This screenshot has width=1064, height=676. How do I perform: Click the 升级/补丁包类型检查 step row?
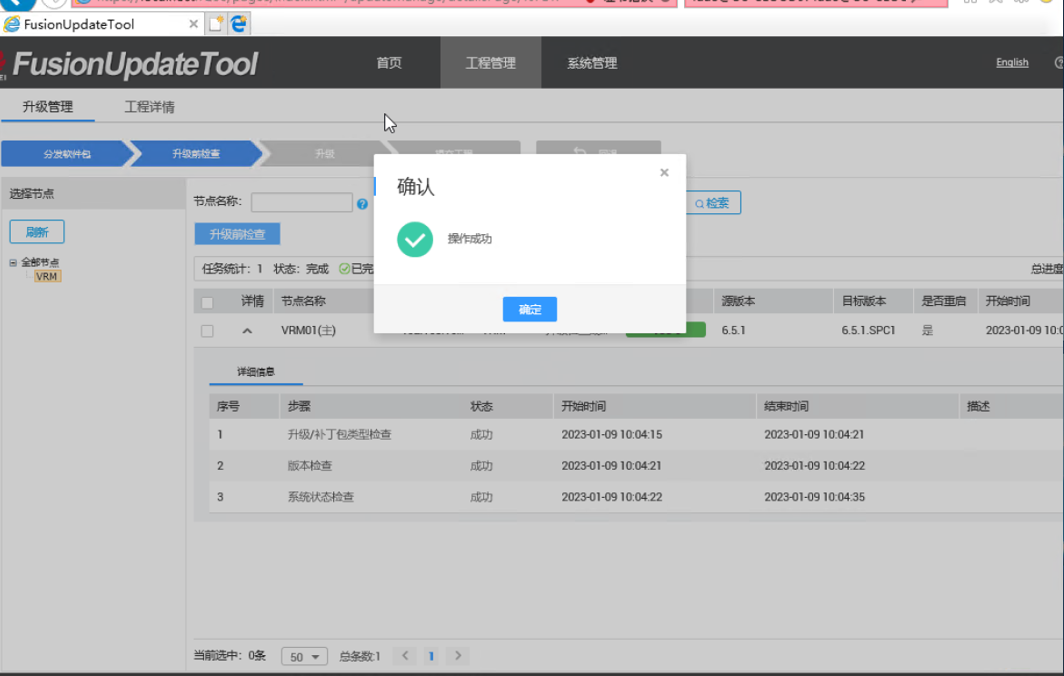[636, 434]
